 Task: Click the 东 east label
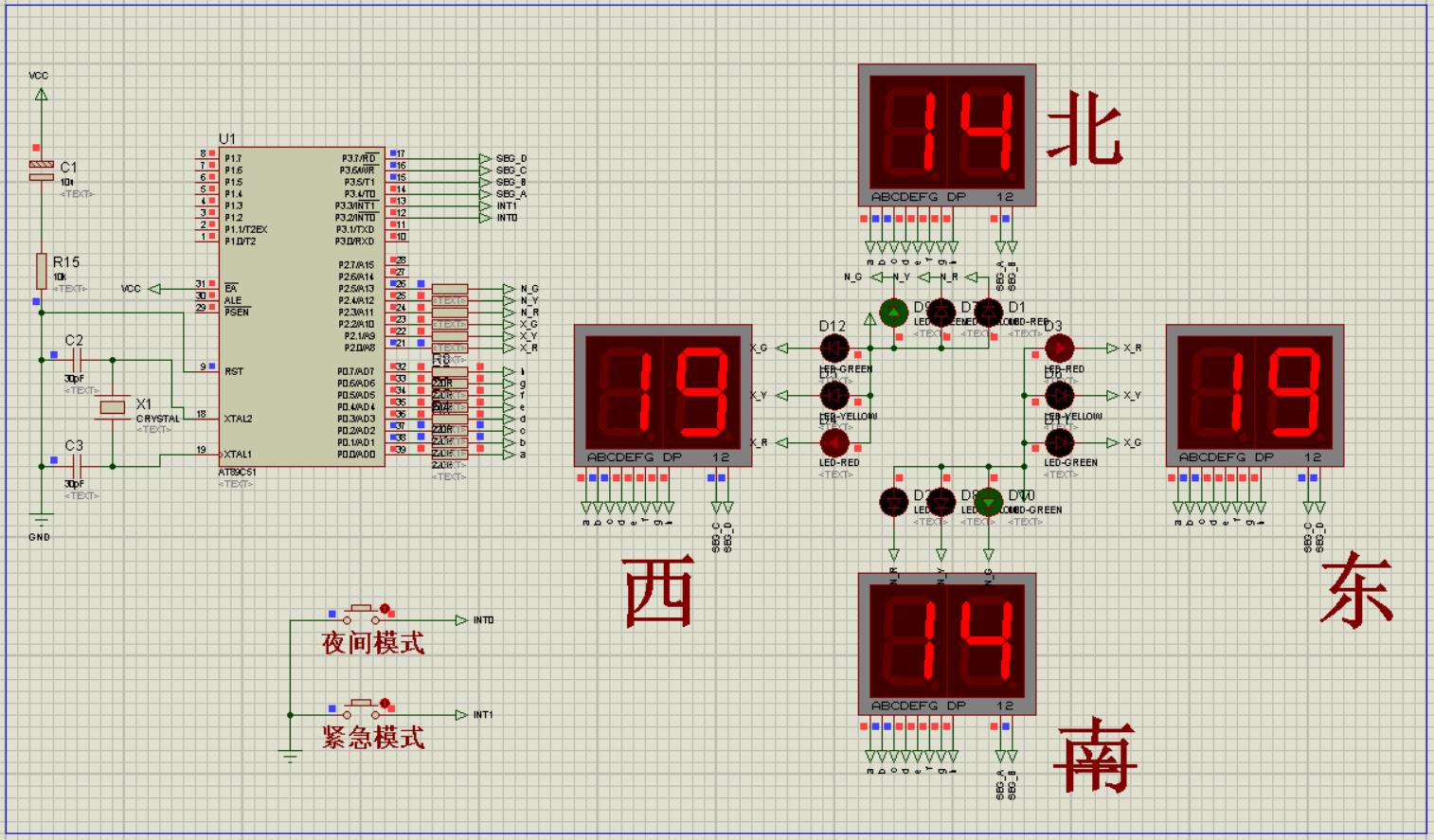pyautogui.click(x=1356, y=589)
